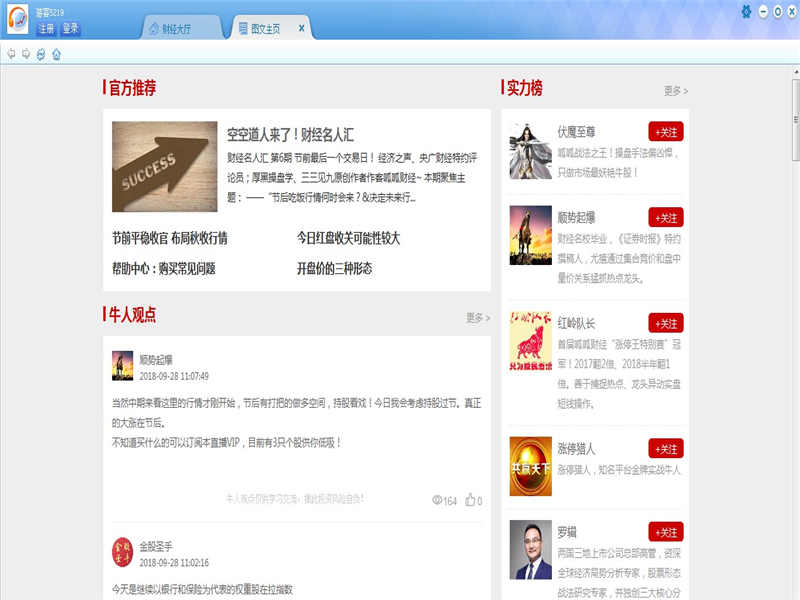Open article 空空道人来了！财经名人汇

click(290, 135)
